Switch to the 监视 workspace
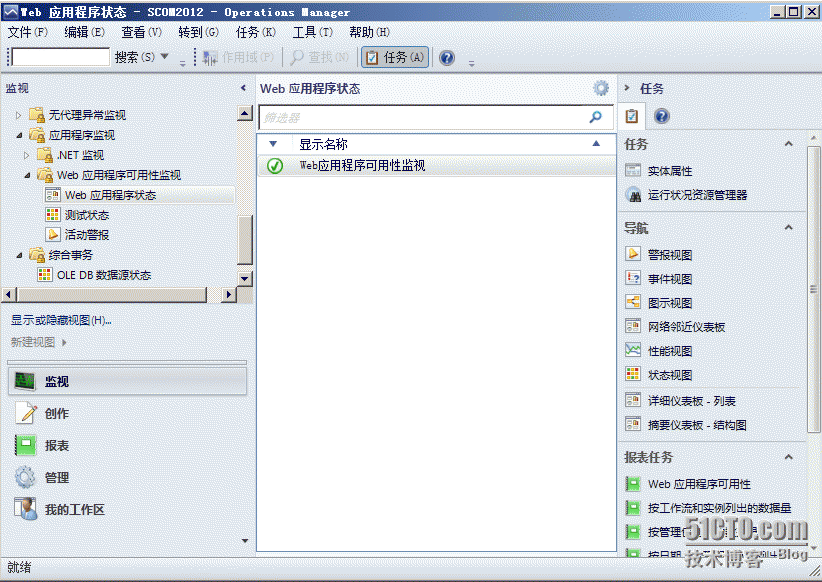 click(127, 381)
